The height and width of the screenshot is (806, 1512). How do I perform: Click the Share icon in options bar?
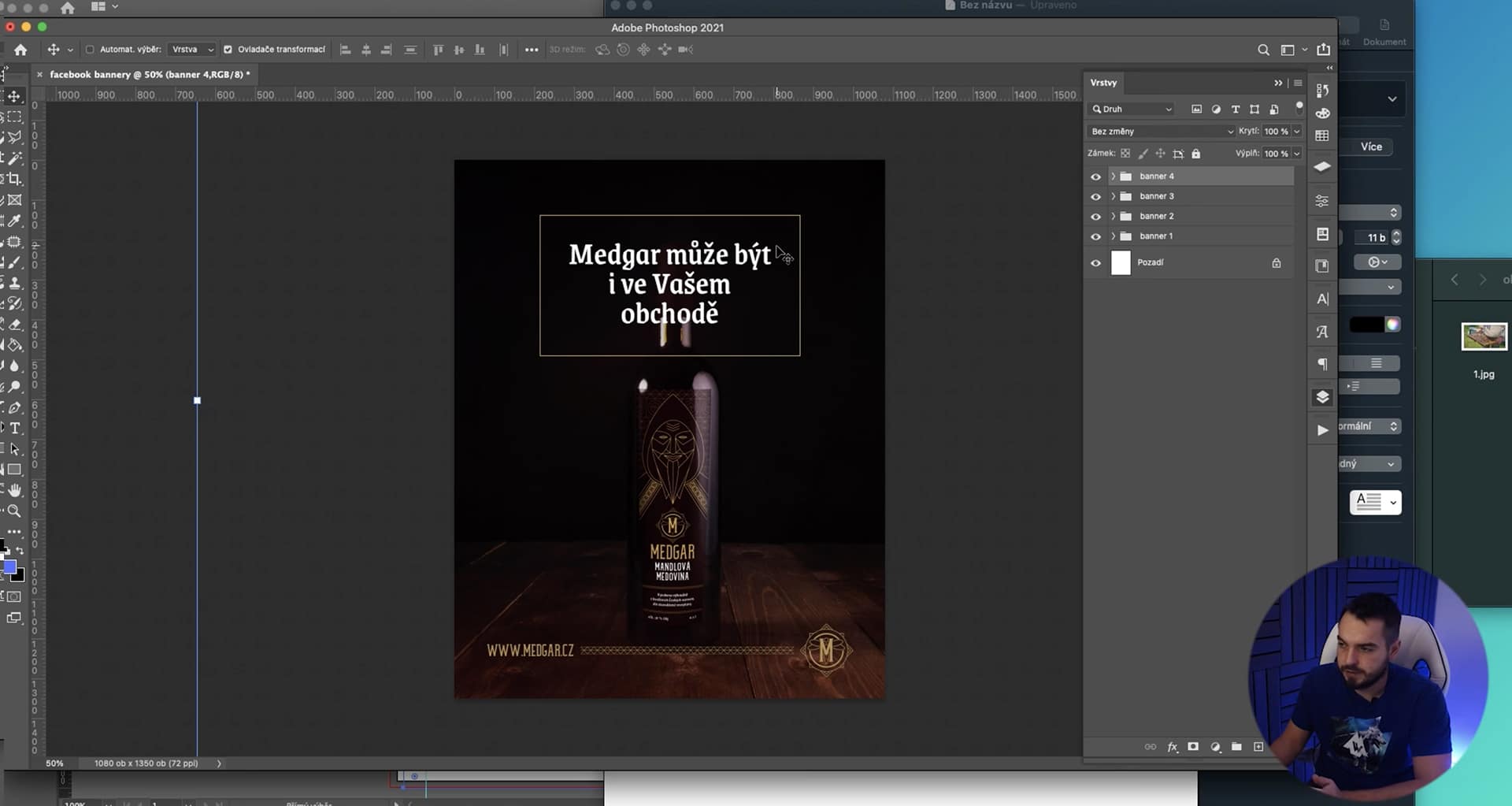[x=1324, y=50]
